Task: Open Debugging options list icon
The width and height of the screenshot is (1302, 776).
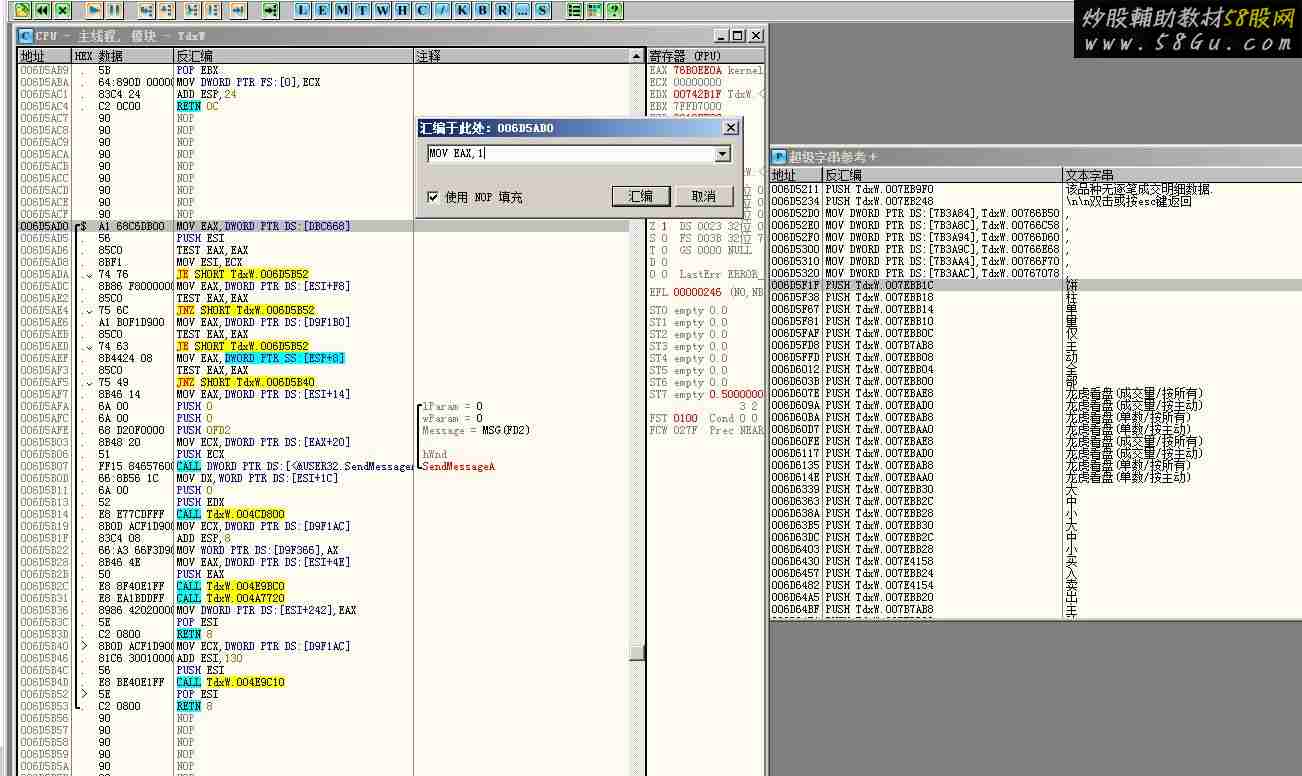Action: click(574, 10)
